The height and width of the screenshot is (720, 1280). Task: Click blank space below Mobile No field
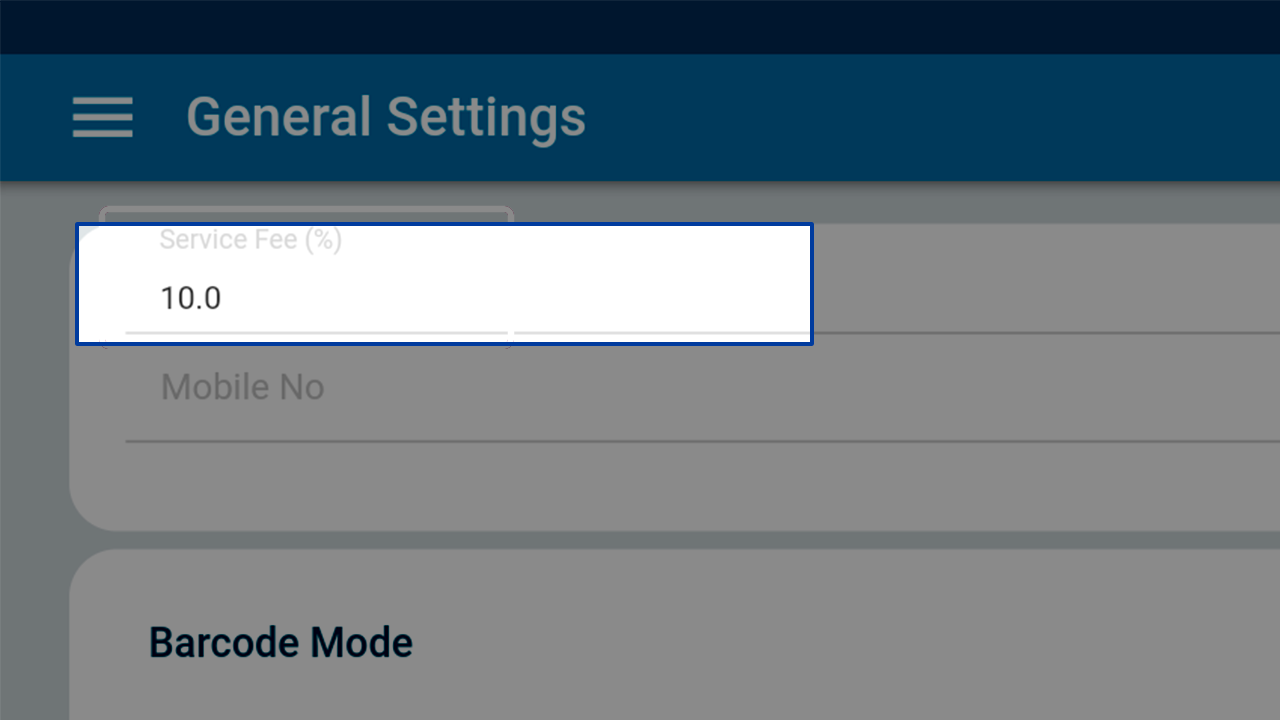click(x=675, y=485)
